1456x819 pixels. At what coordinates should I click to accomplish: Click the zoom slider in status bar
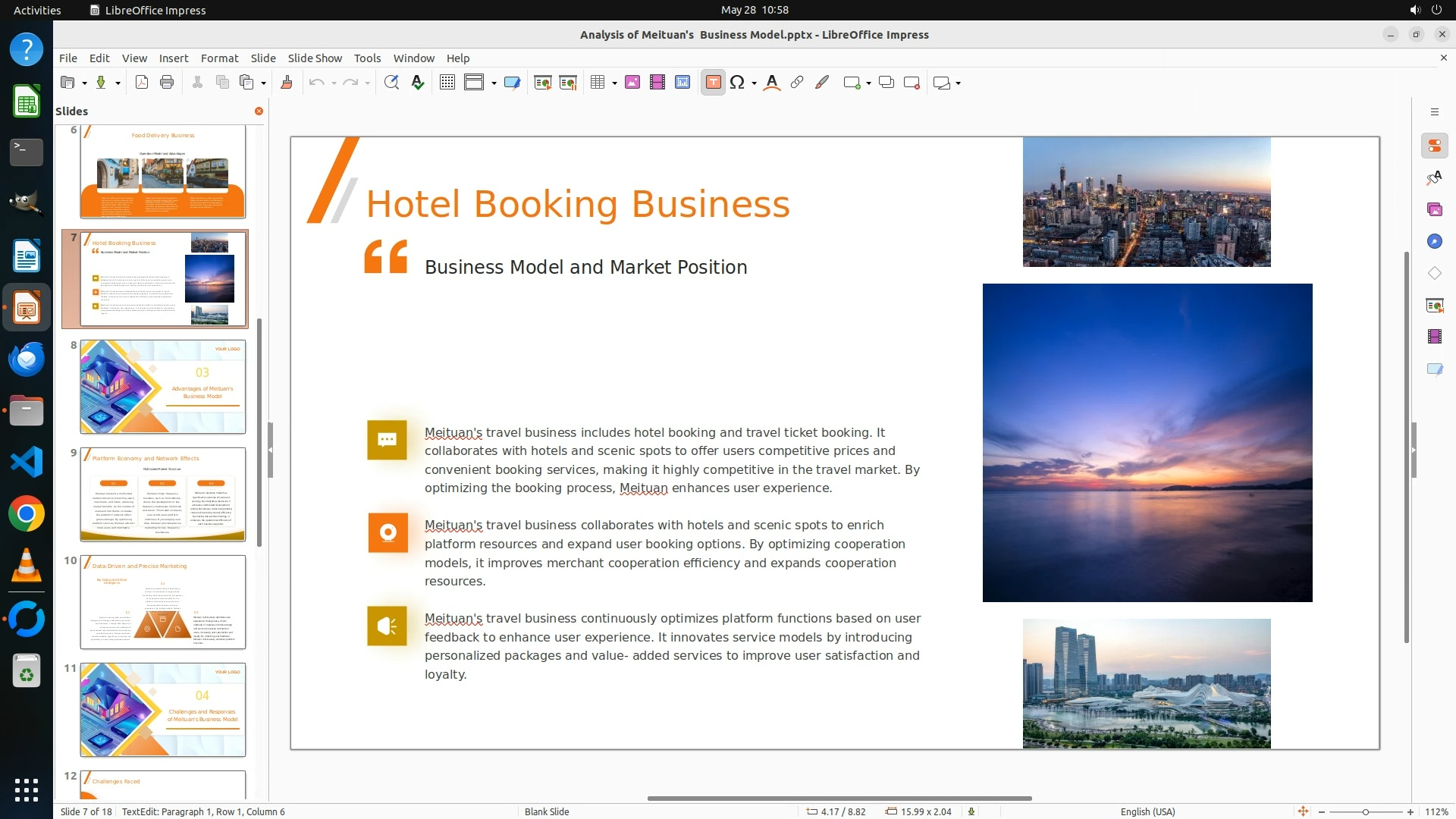click(x=1365, y=811)
